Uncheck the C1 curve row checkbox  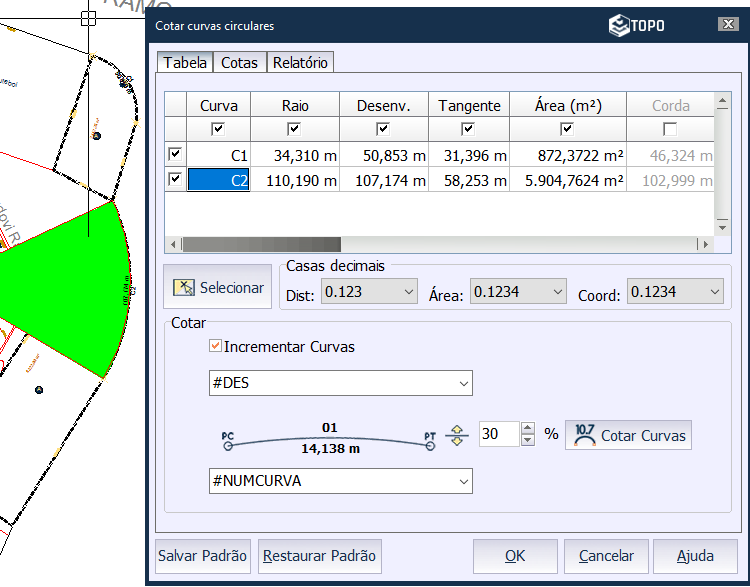point(175,154)
